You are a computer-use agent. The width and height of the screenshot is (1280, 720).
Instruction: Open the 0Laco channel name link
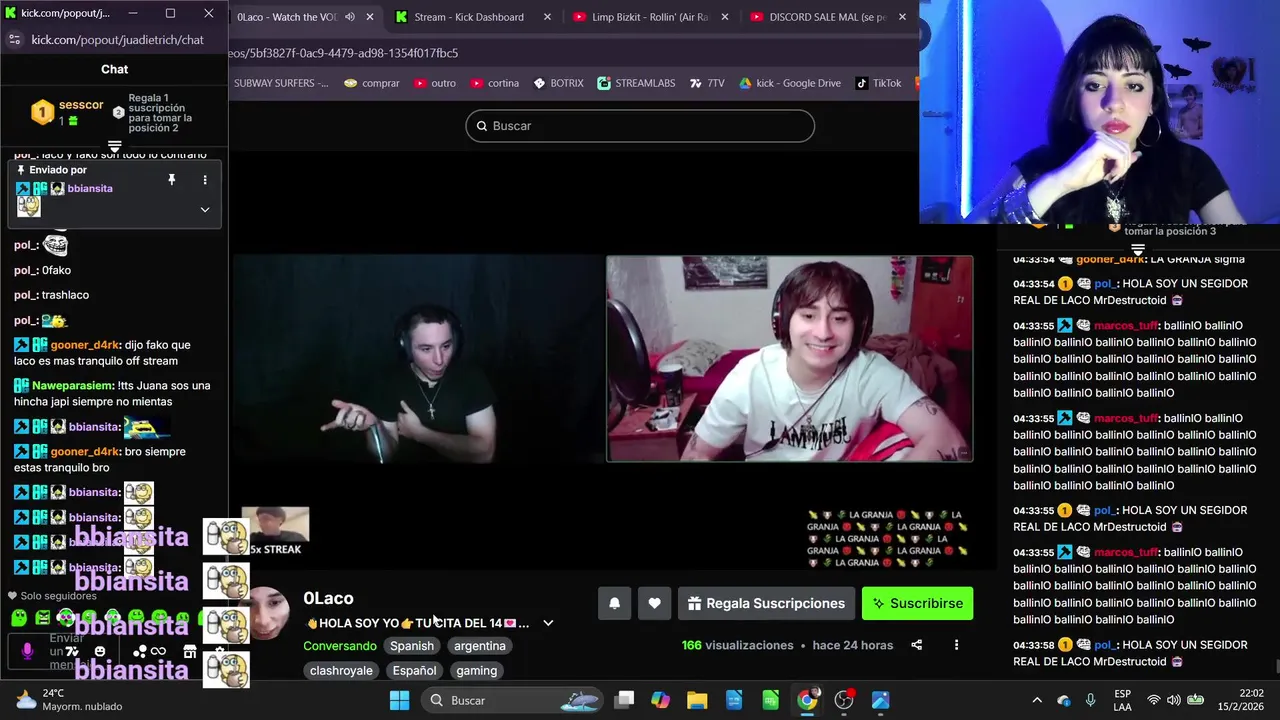click(x=328, y=598)
